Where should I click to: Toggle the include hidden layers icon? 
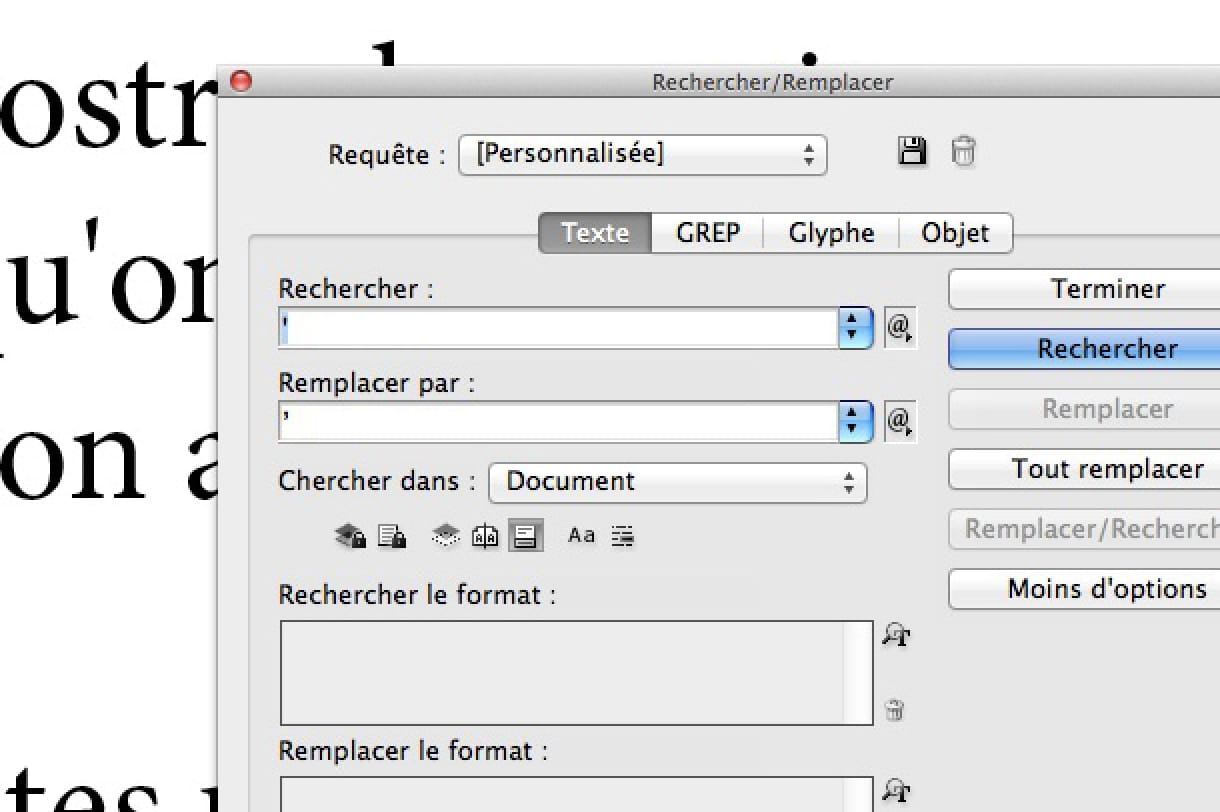coord(446,536)
